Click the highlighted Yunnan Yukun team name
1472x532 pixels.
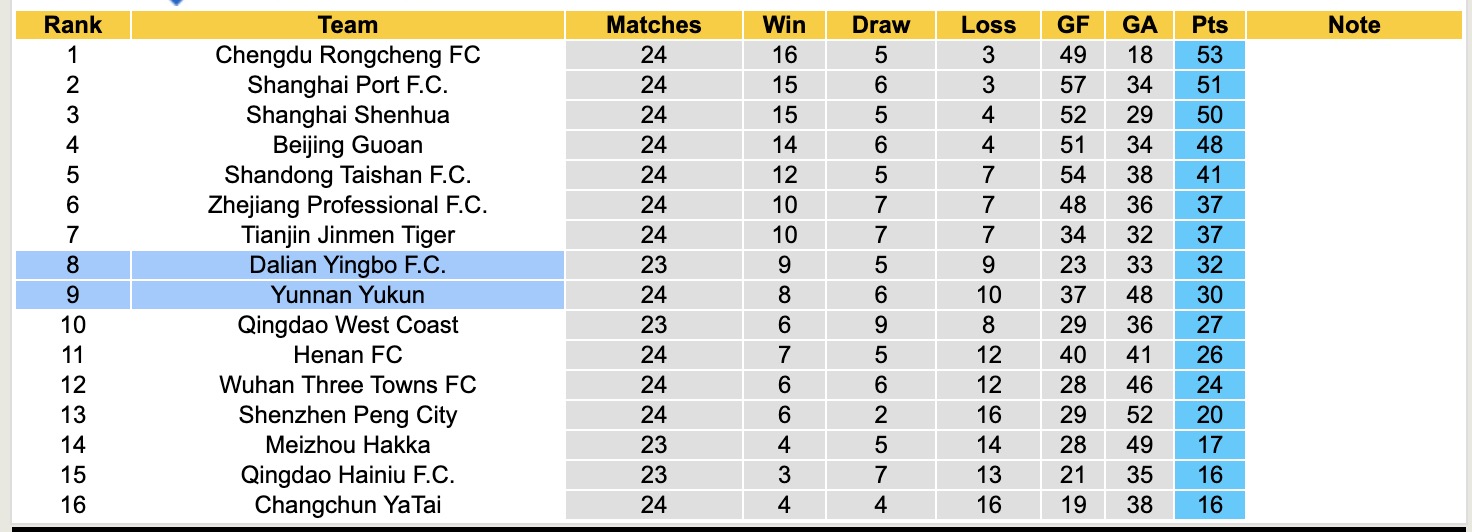click(347, 295)
